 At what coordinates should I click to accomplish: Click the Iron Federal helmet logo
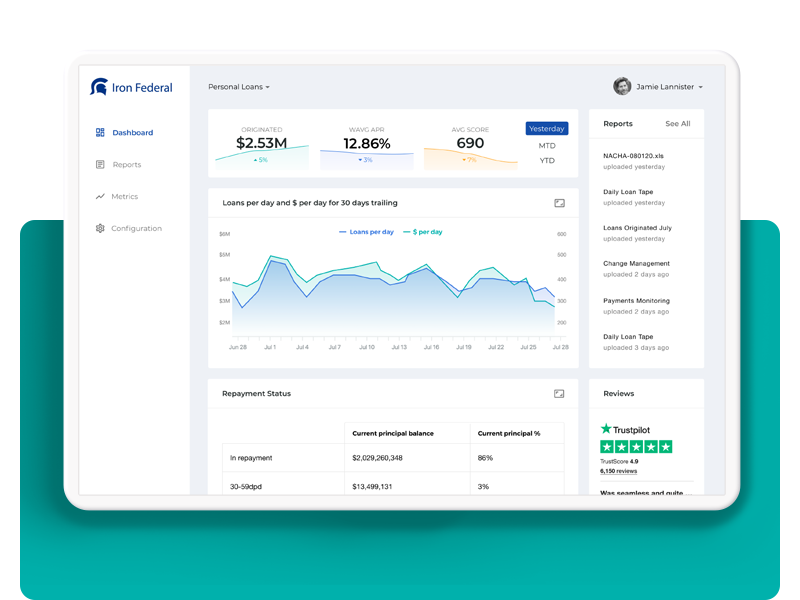(x=98, y=87)
